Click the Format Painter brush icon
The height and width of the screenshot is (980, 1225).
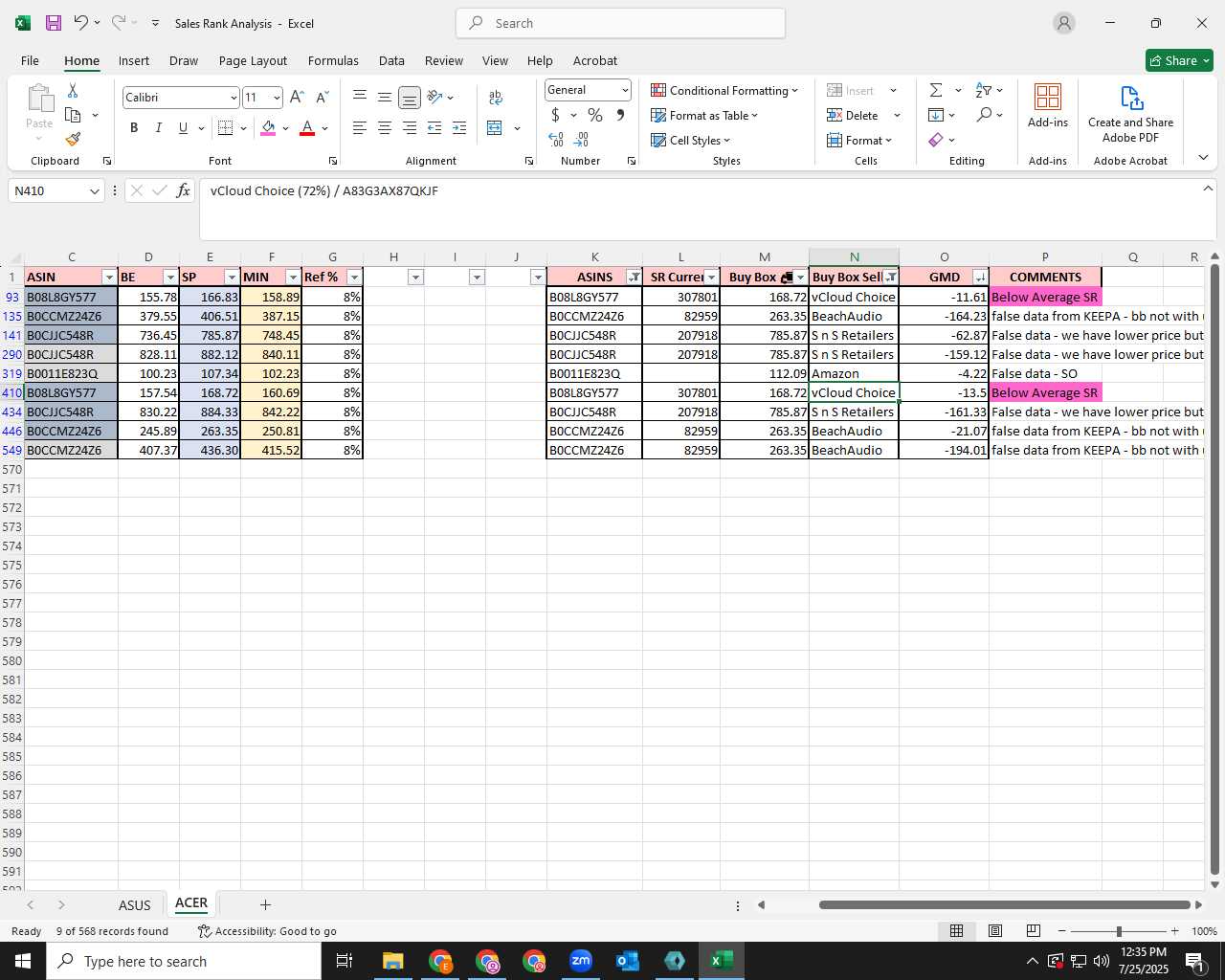pos(73,139)
